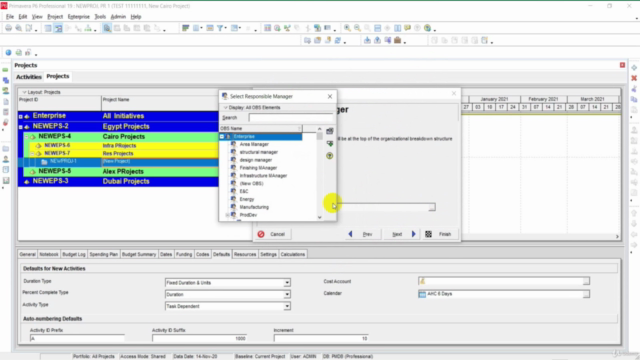Select the NEWEPS-3 Dubai Projects row
Image resolution: width=640 pixels, height=360 pixels.
click(x=118, y=181)
